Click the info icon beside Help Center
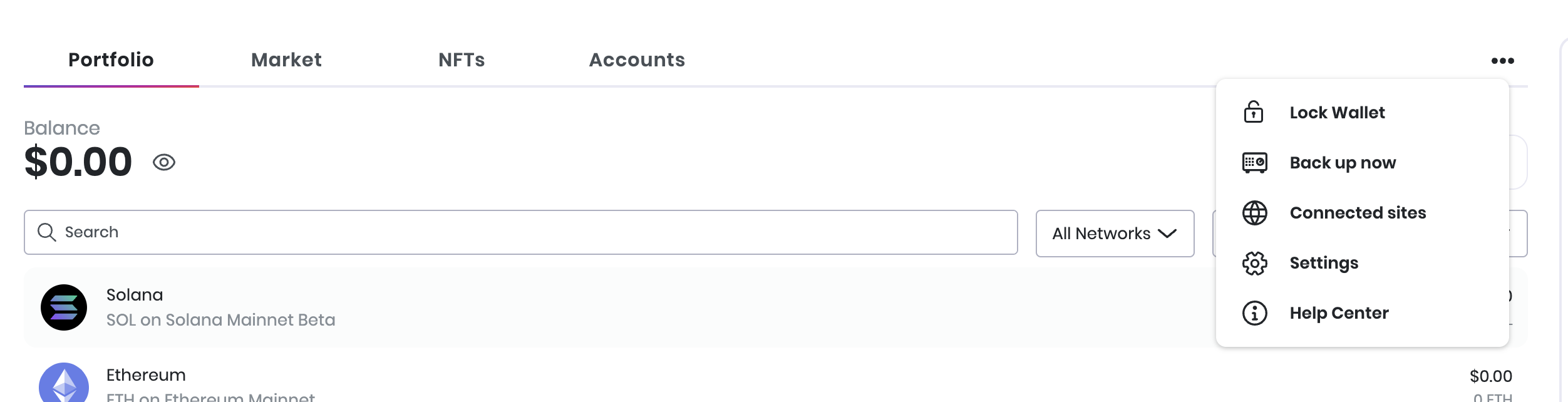Screen dimensions: 1568x402 coord(1254,313)
